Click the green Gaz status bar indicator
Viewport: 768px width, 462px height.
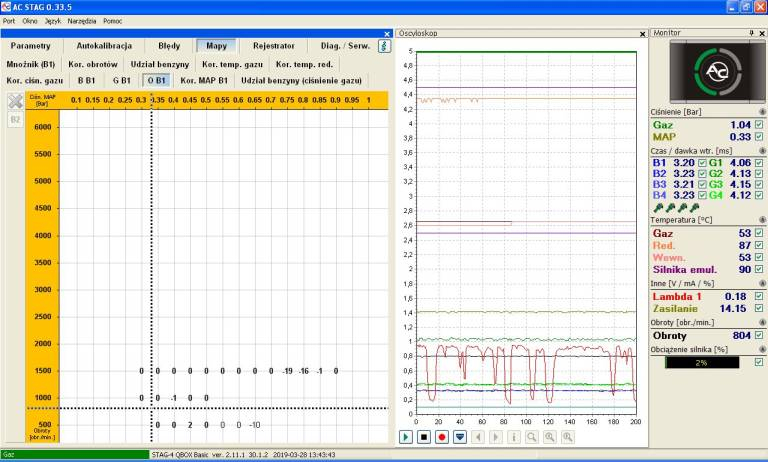click(x=75, y=454)
